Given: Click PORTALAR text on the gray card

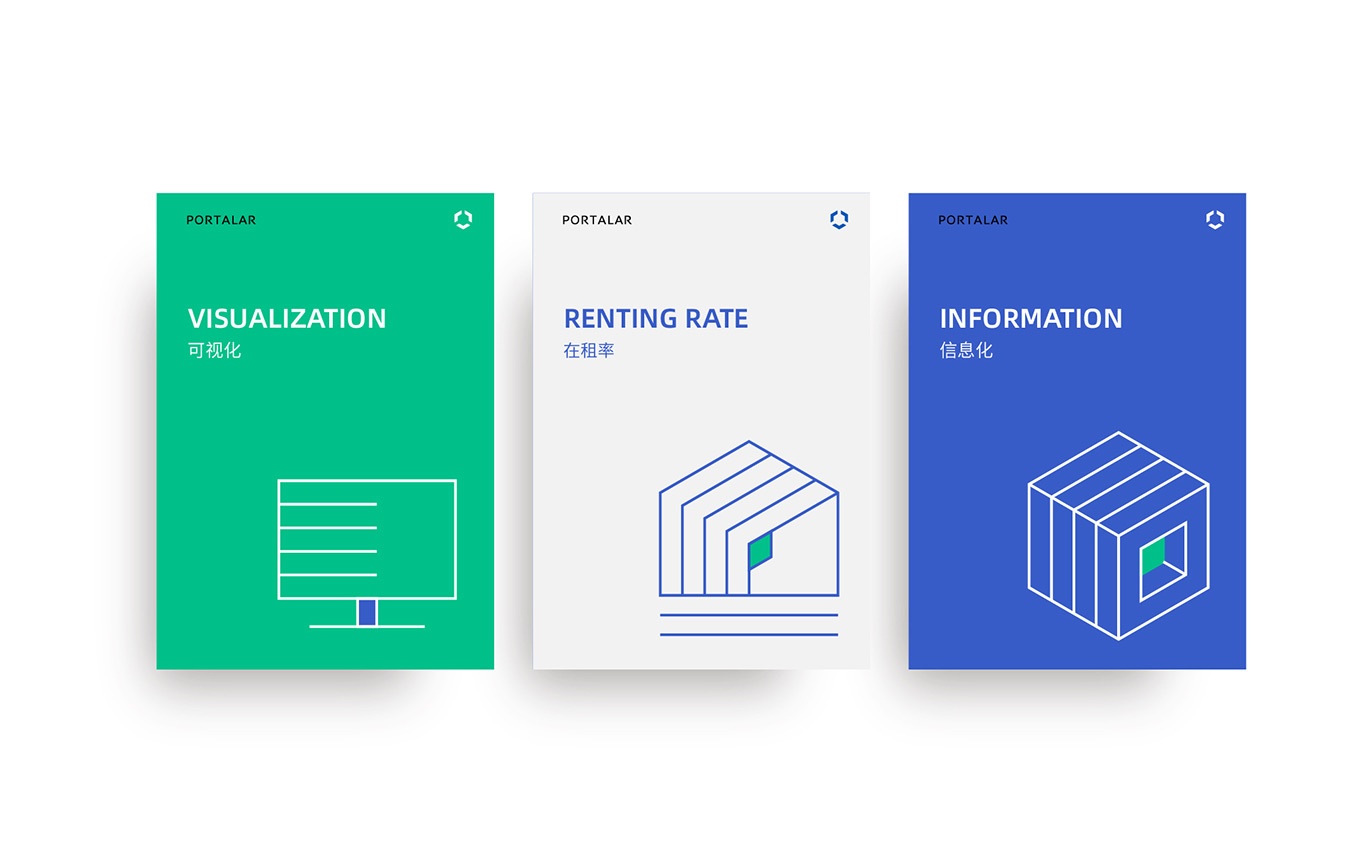Looking at the screenshot, I should coord(597,220).
